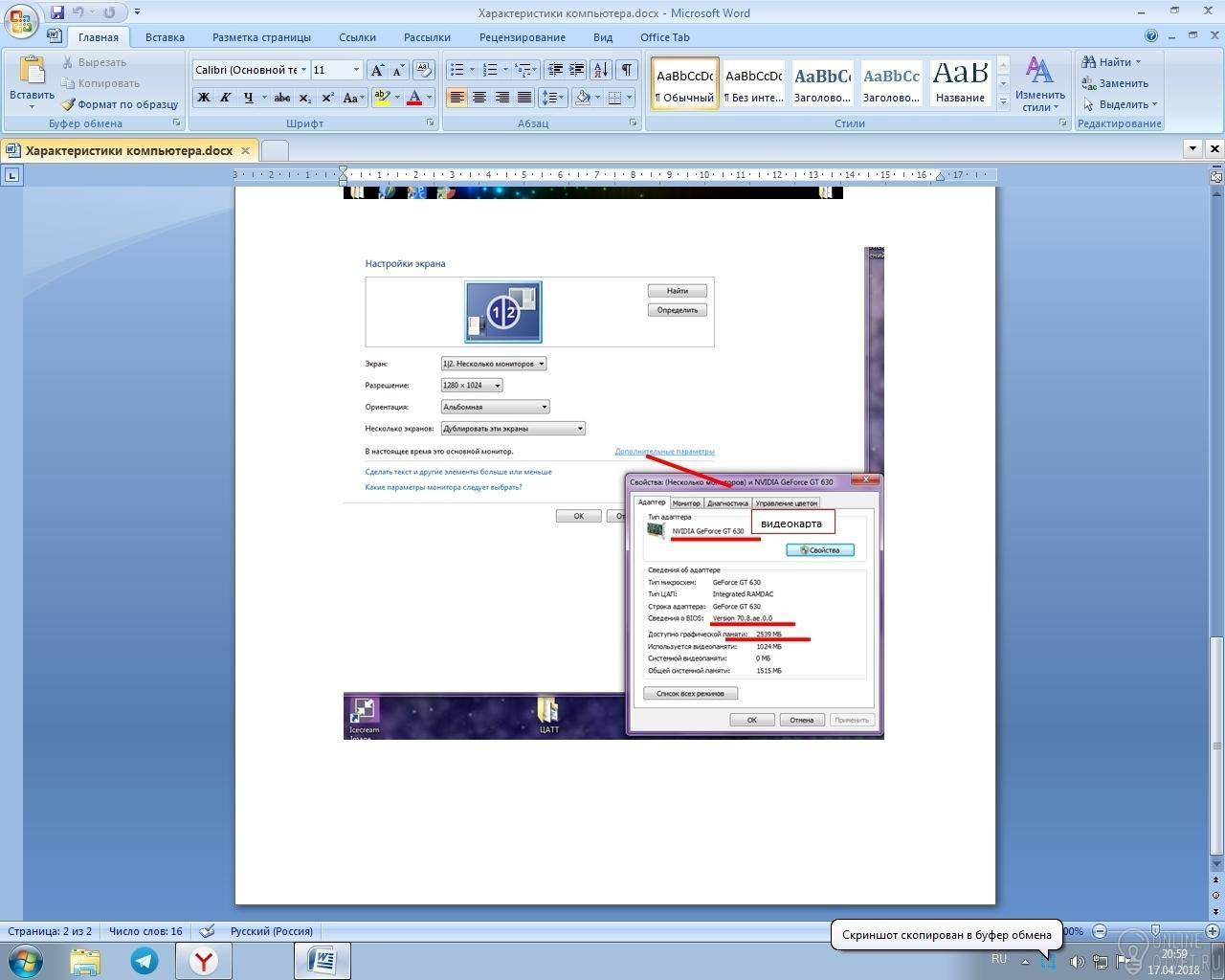Viewport: 1225px width, 980px height.
Task: Undo the last action in Quick Access
Action: click(78, 12)
